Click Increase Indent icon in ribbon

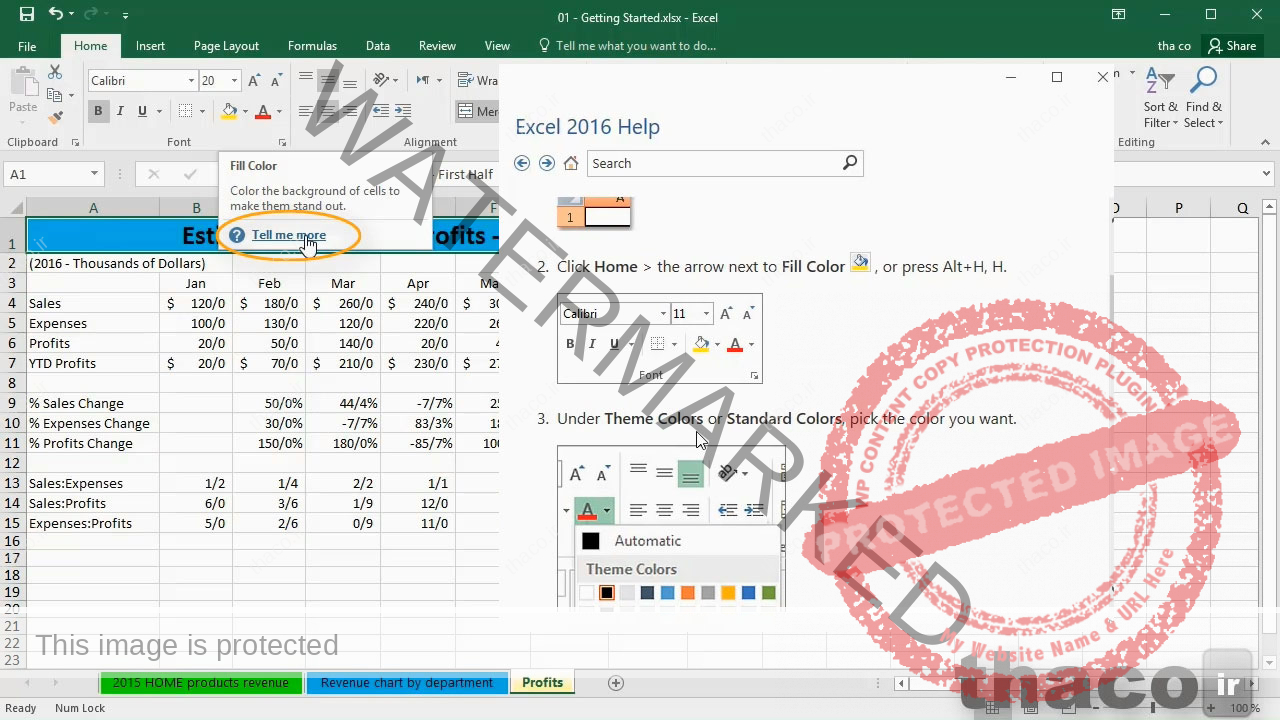coord(404,111)
